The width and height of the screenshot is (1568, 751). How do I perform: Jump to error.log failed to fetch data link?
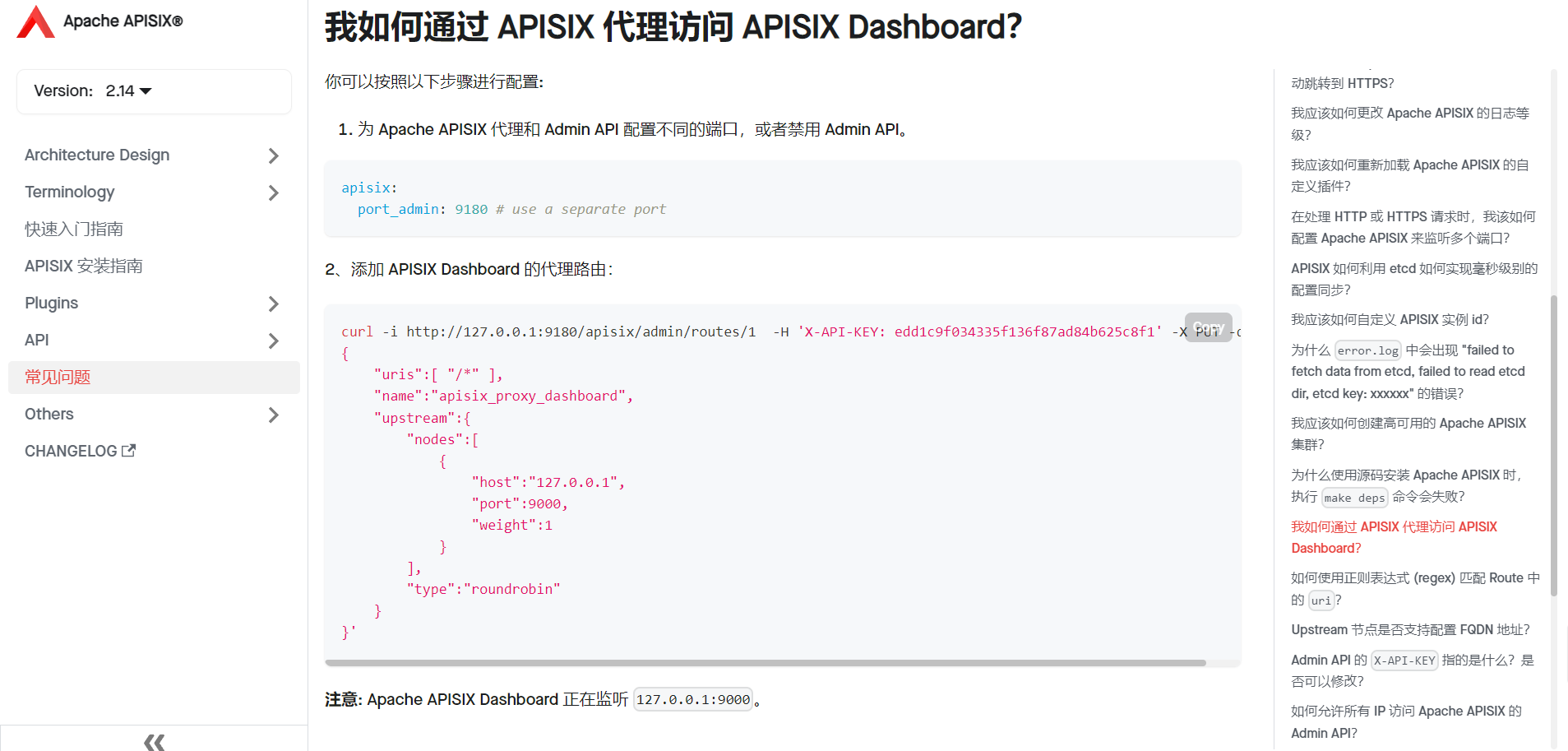1408,372
